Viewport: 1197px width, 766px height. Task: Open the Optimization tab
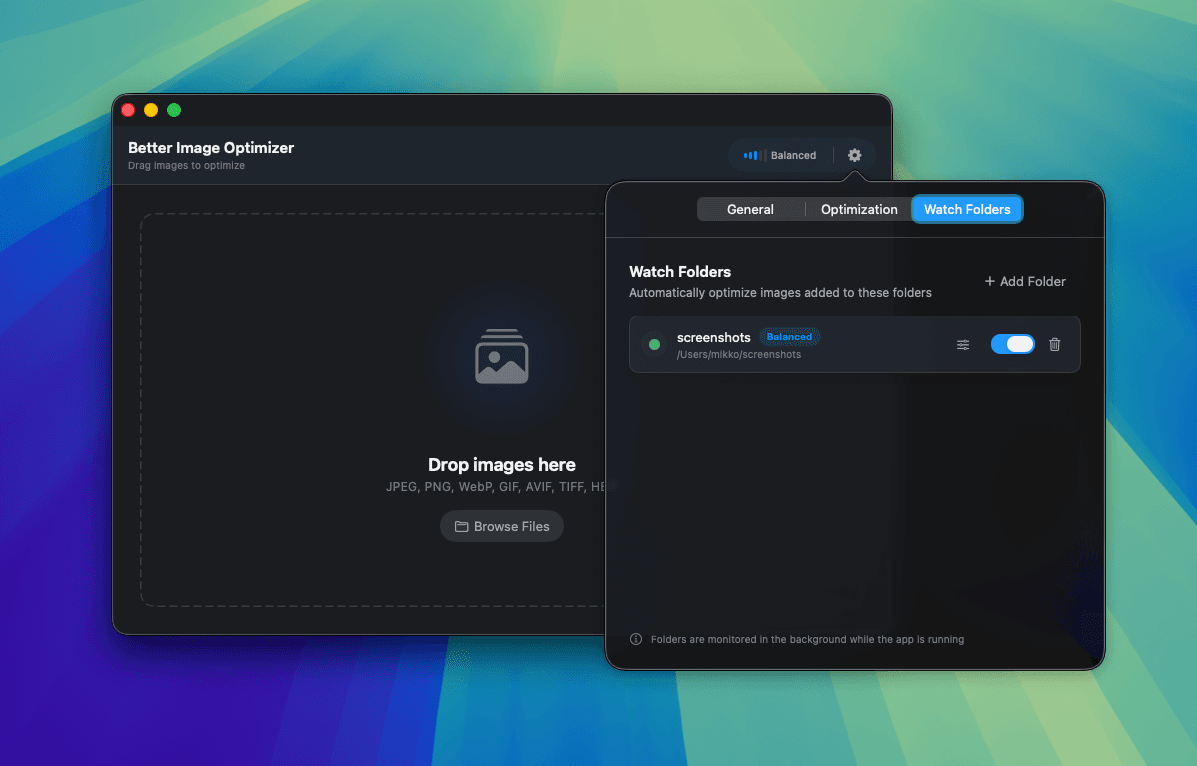point(858,209)
